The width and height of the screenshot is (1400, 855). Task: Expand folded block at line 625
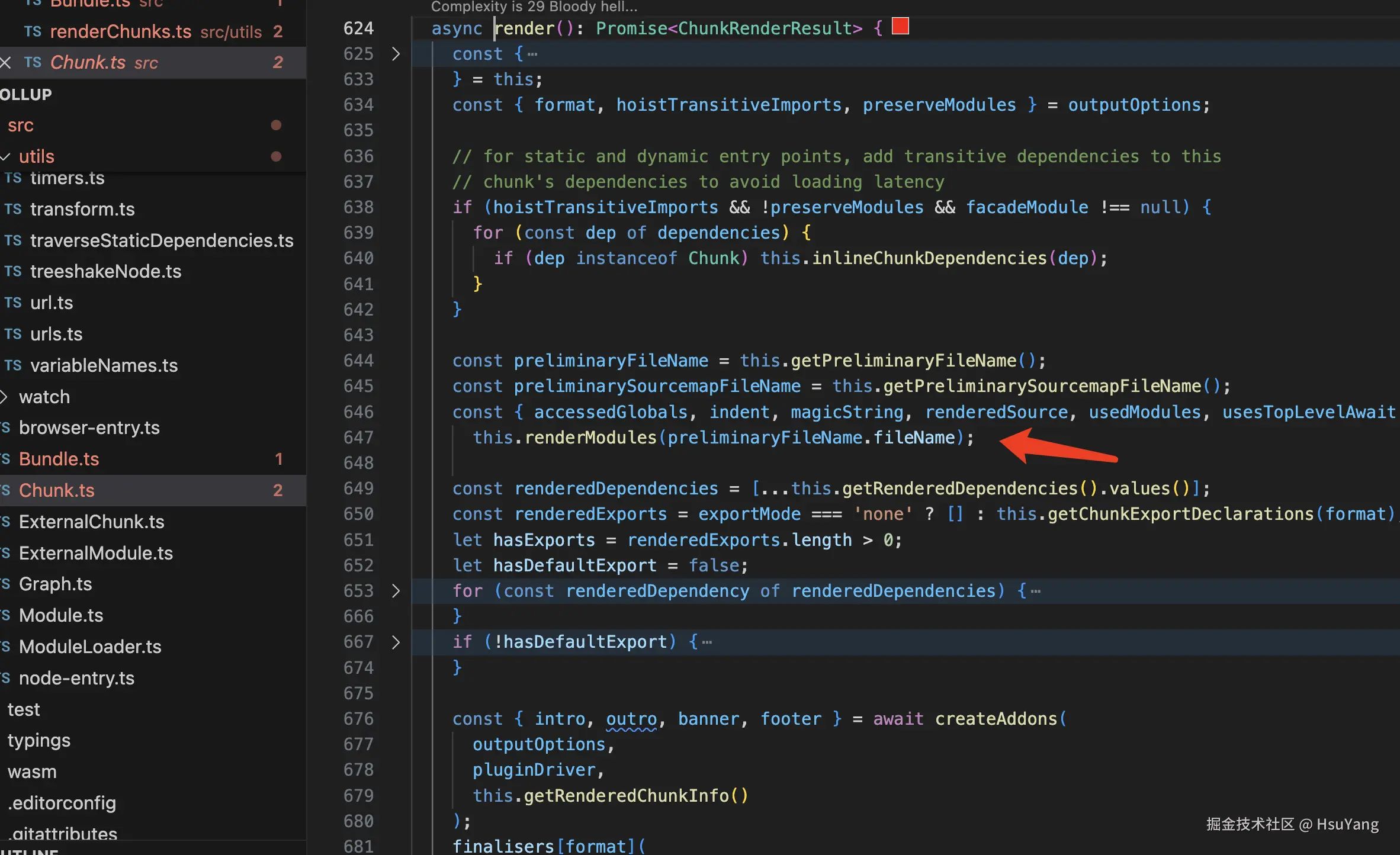pyautogui.click(x=396, y=54)
